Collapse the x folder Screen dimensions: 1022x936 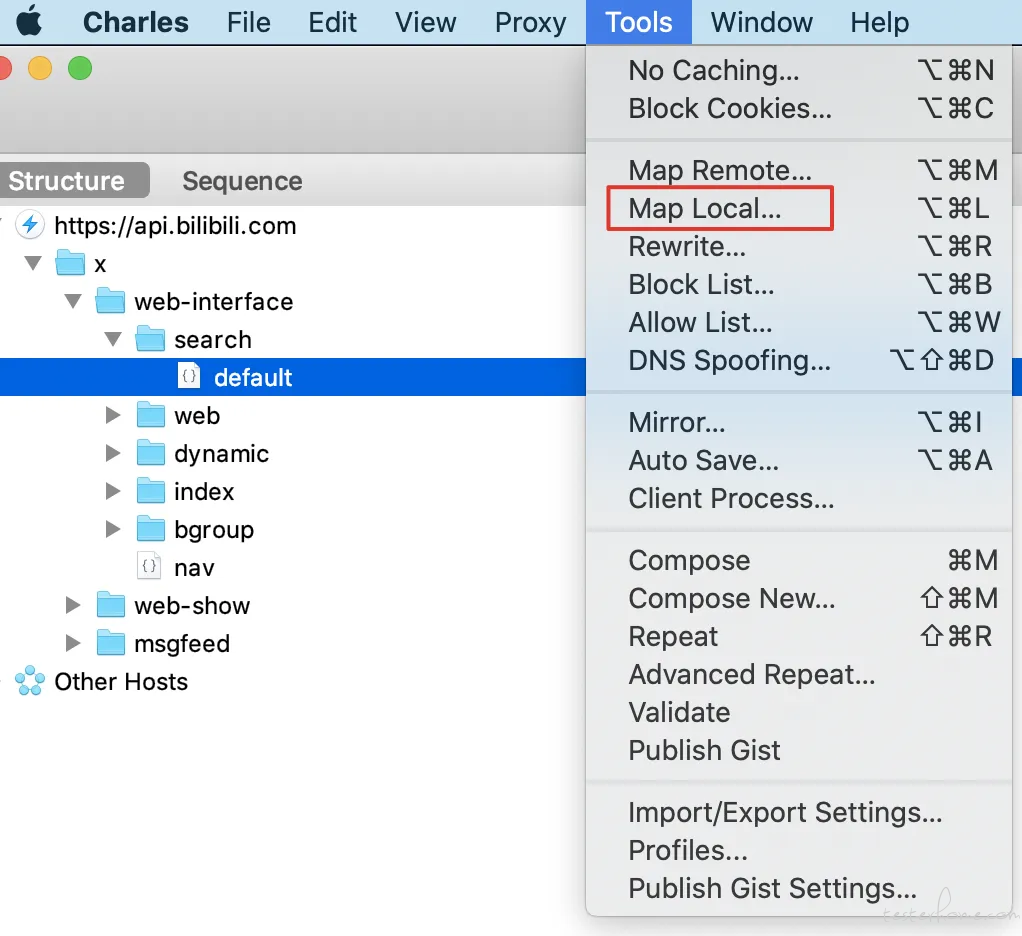(x=33, y=263)
